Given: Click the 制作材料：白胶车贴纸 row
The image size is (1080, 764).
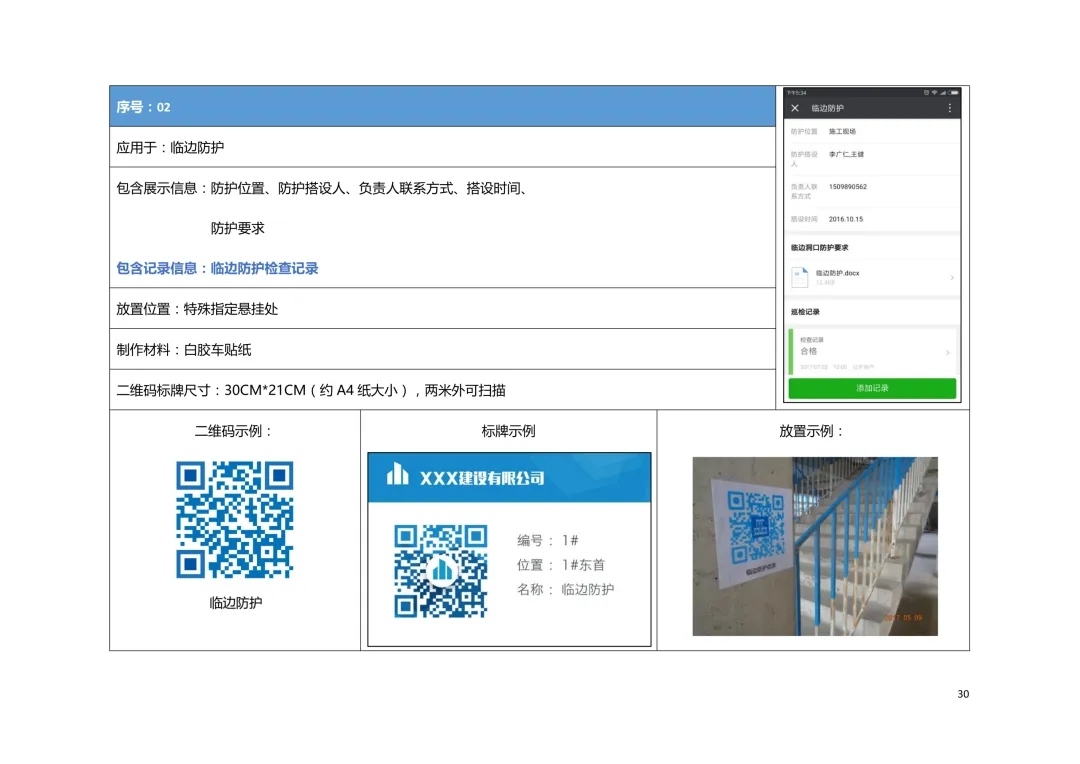Looking at the screenshot, I should pos(442,349).
